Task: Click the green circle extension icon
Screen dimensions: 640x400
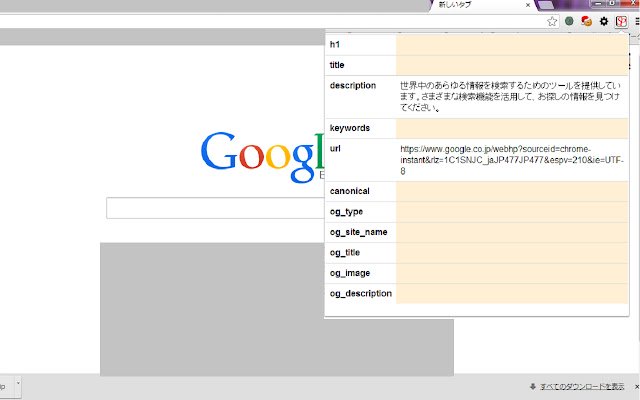Action: coord(569,21)
